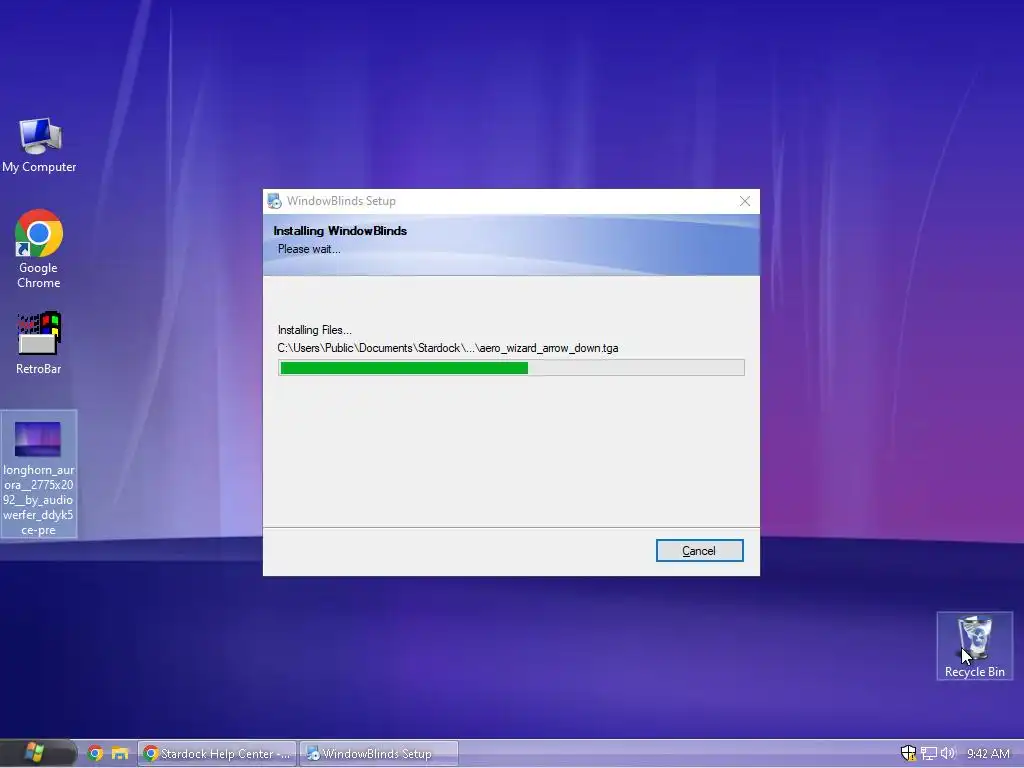
Task: Select the Recycle Bin icon
Action: coord(974,646)
